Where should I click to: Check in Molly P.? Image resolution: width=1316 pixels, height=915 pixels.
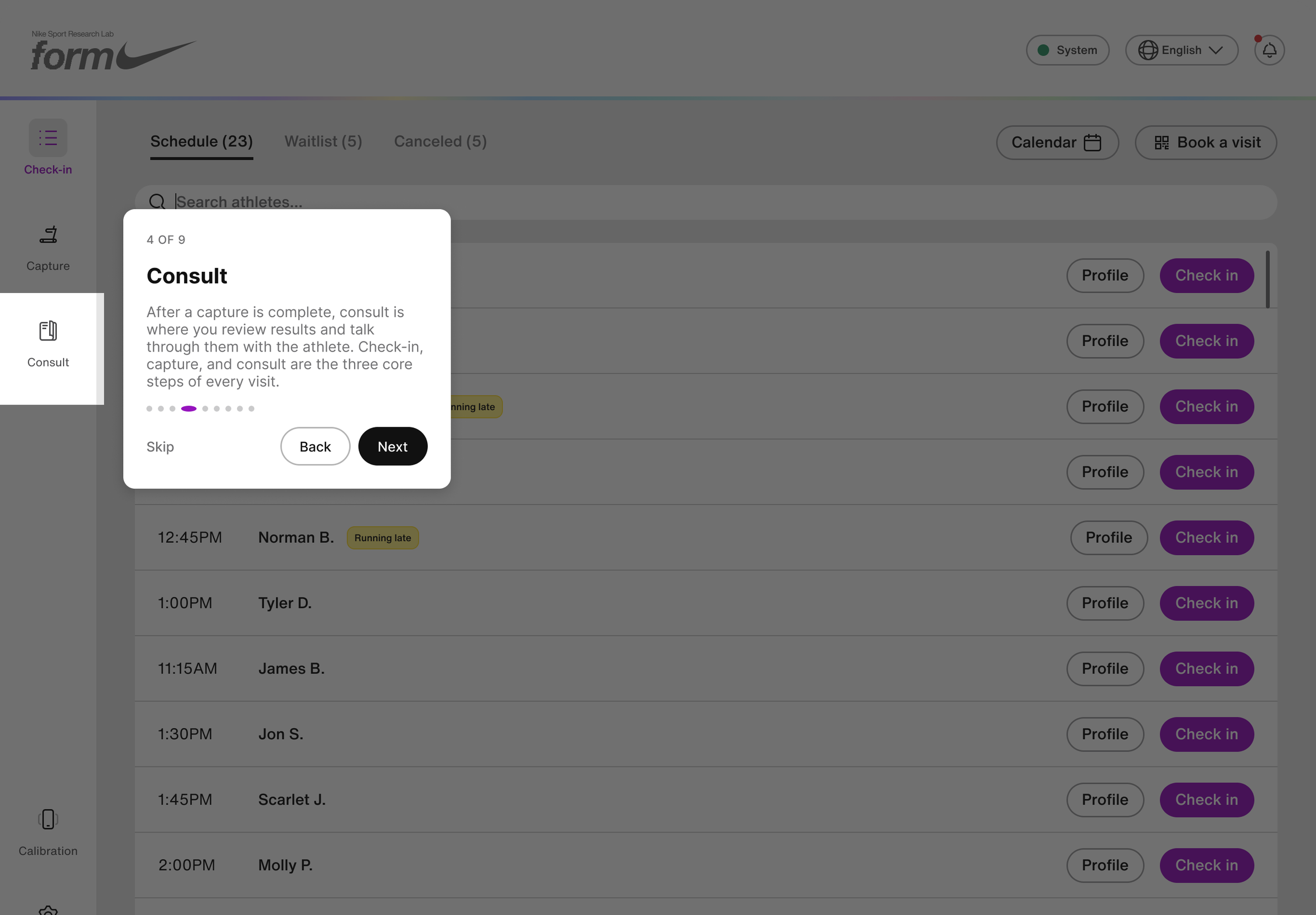(x=1207, y=865)
